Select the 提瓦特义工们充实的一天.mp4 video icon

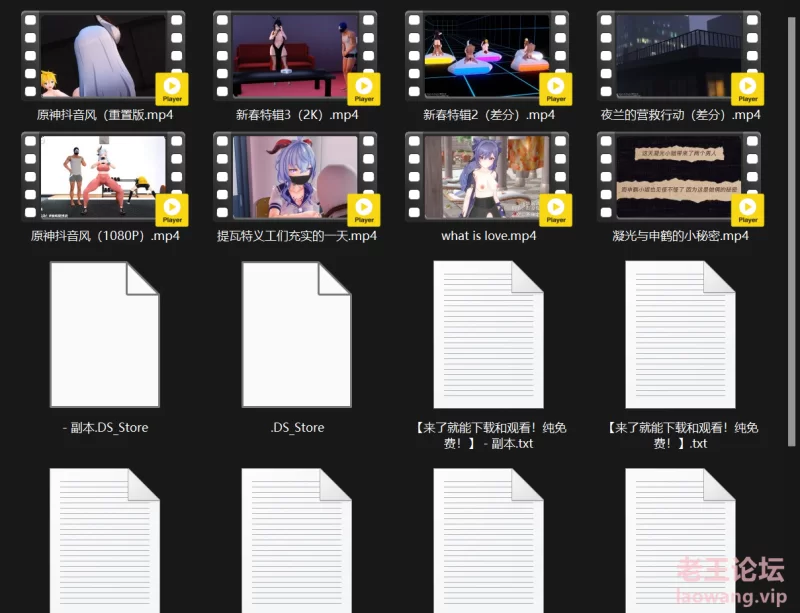(296, 177)
